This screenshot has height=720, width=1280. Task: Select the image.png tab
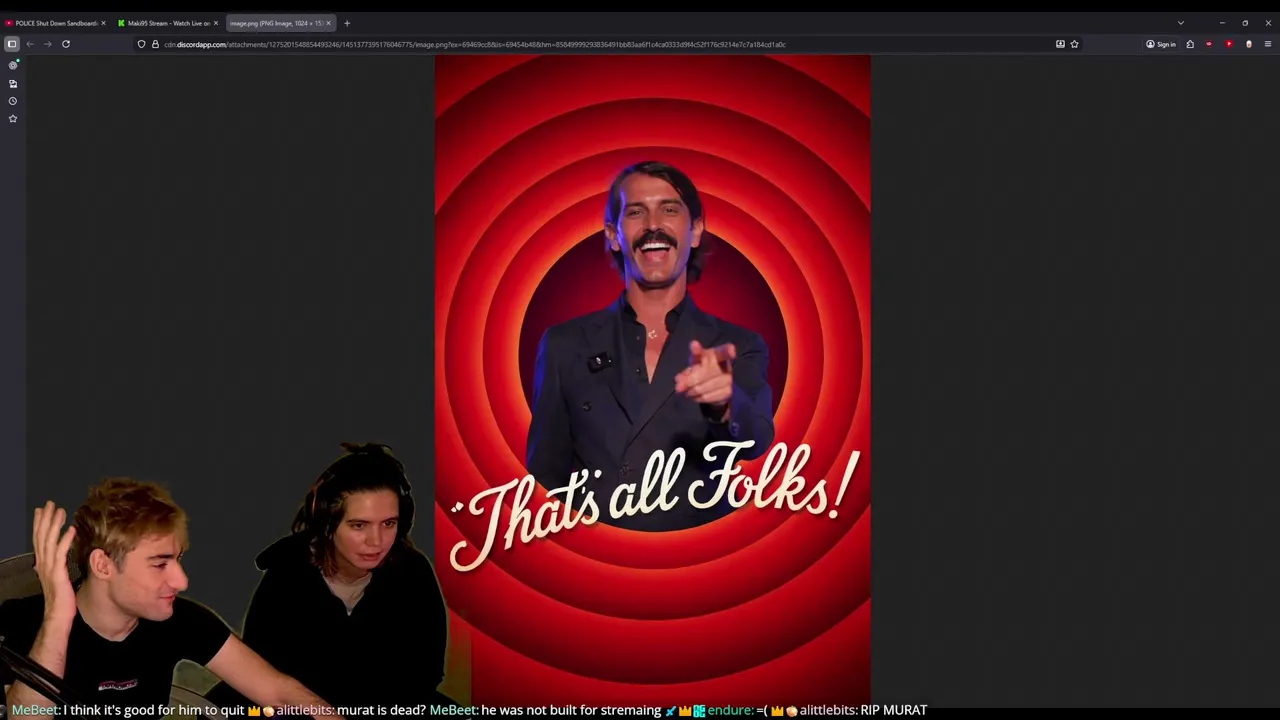279,23
